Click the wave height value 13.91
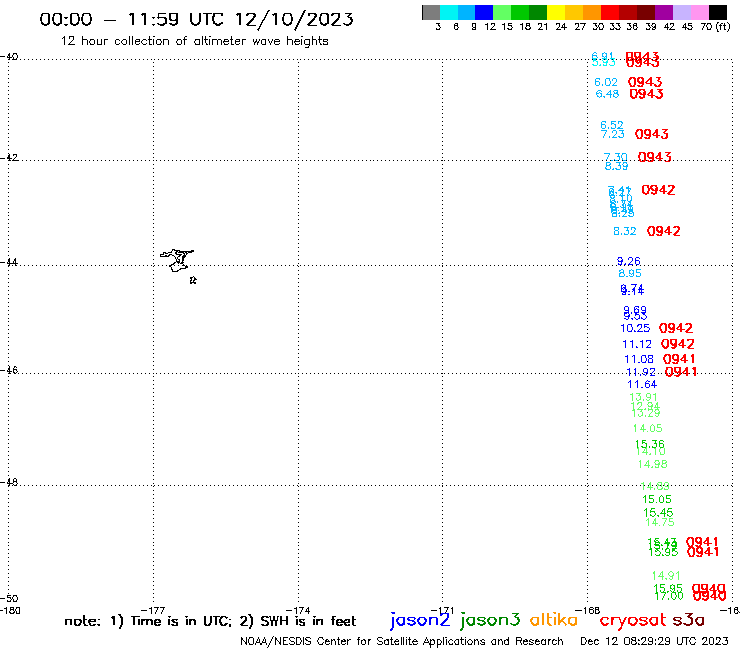The height and width of the screenshot is (650, 740). [644, 397]
